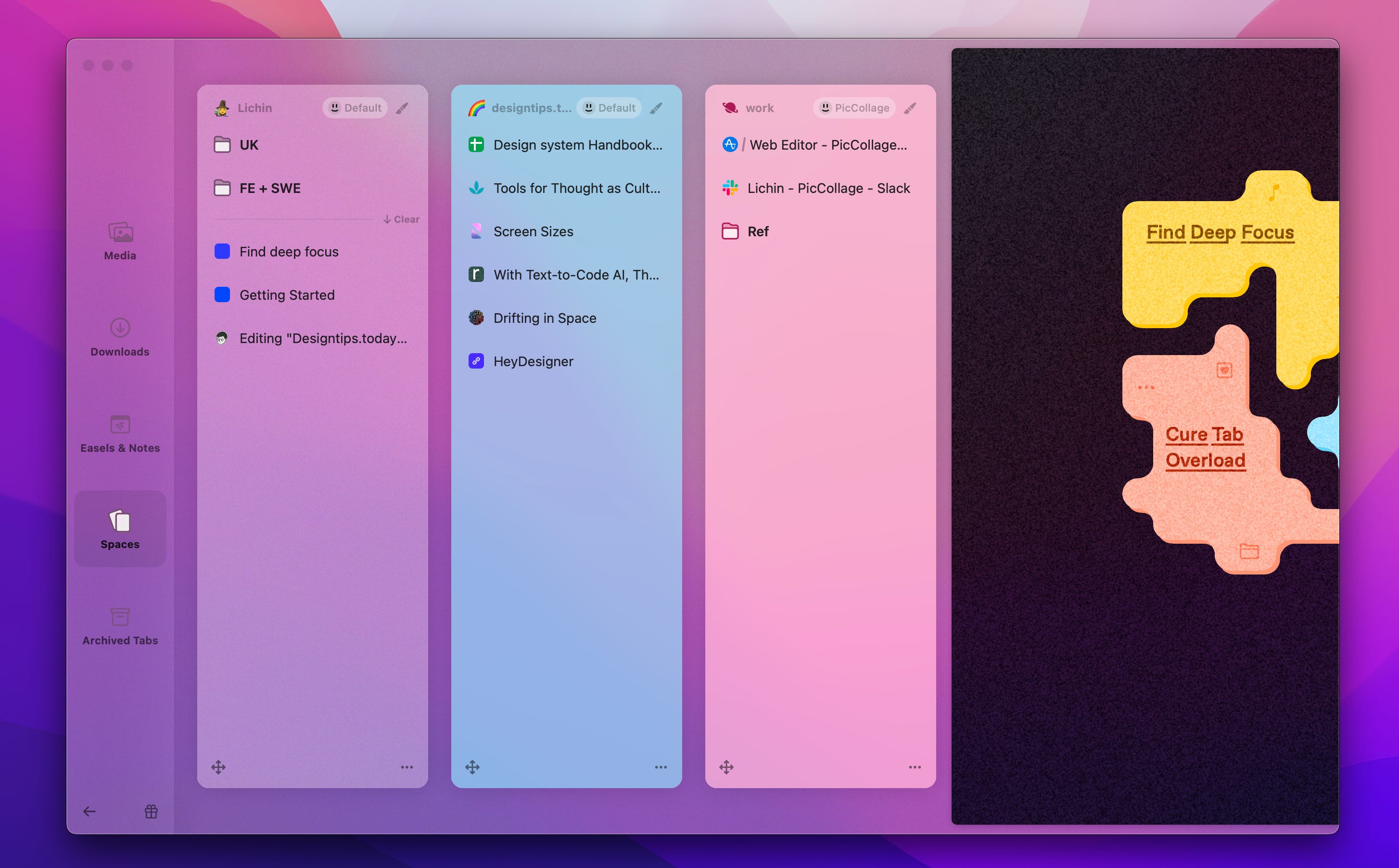Click paintbrush theme icon for Lichin space
The height and width of the screenshot is (868, 1399).
(402, 108)
